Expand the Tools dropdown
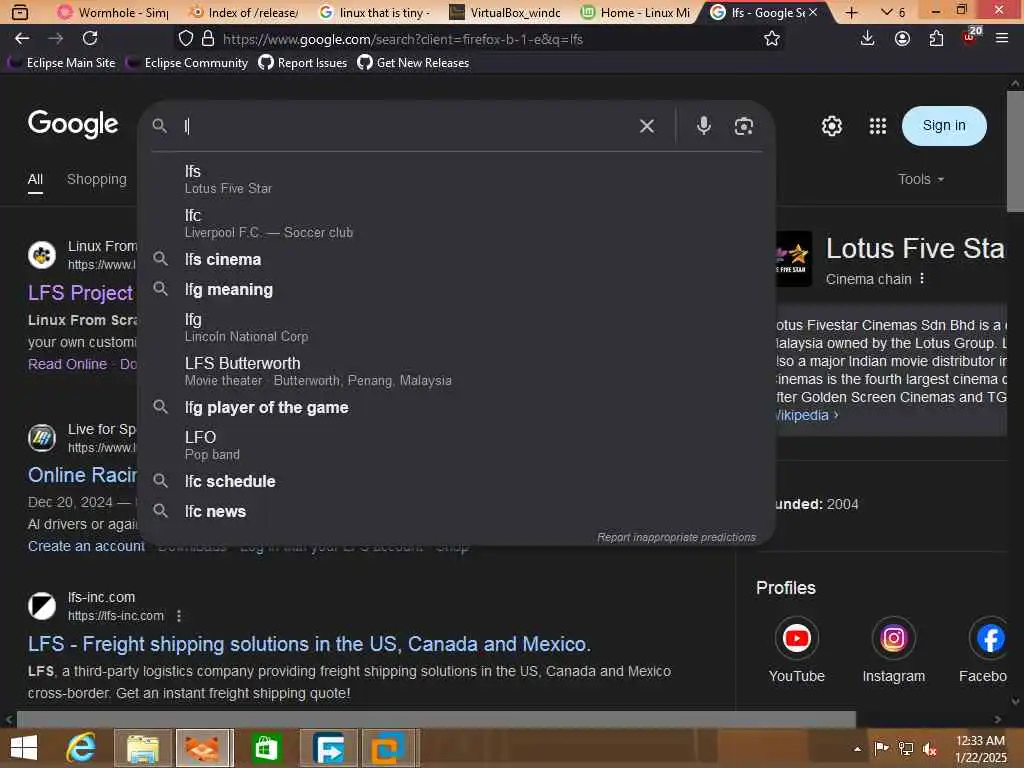This screenshot has width=1024, height=768. tap(921, 179)
